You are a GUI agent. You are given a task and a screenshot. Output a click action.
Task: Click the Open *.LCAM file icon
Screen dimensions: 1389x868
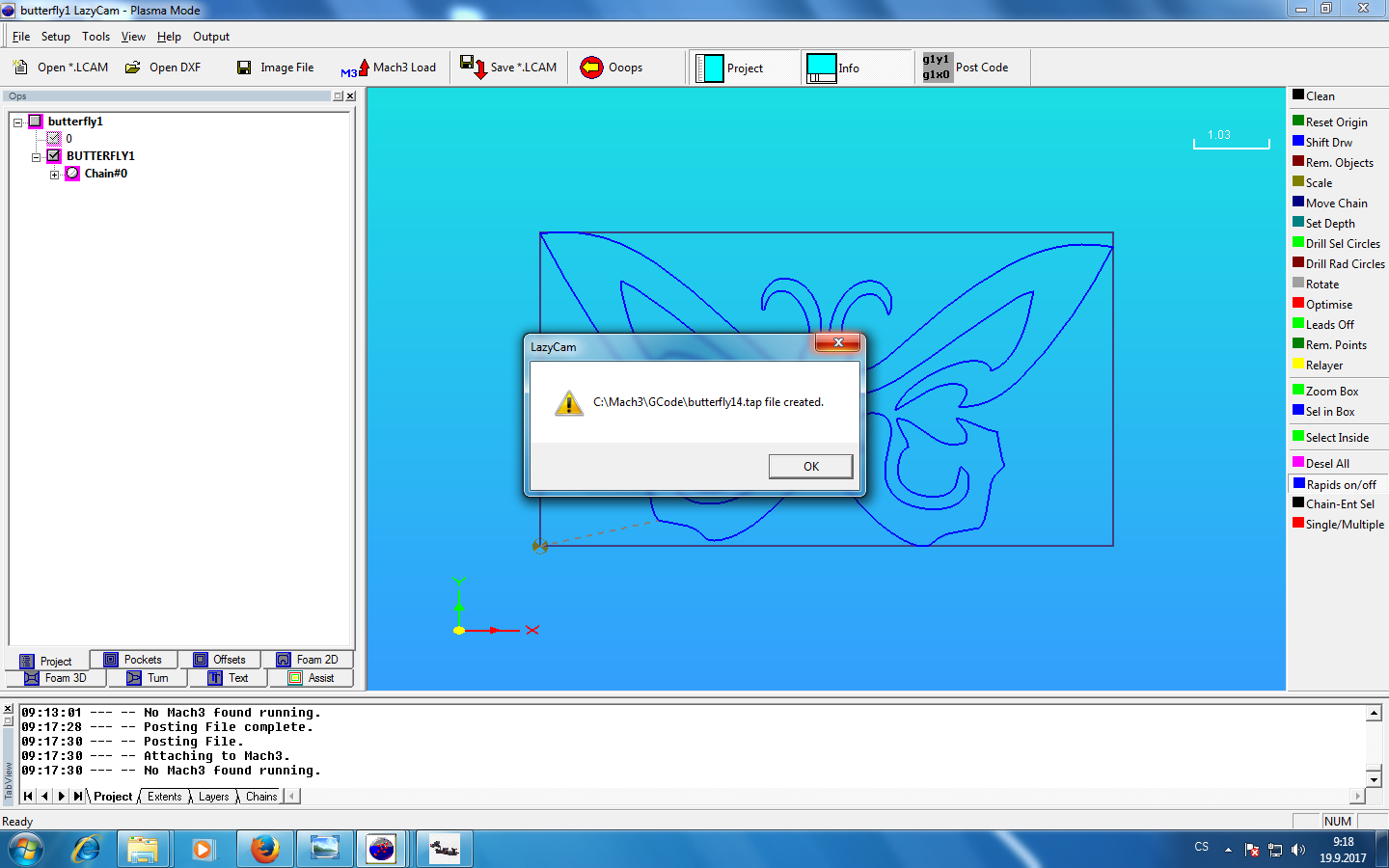[20, 68]
